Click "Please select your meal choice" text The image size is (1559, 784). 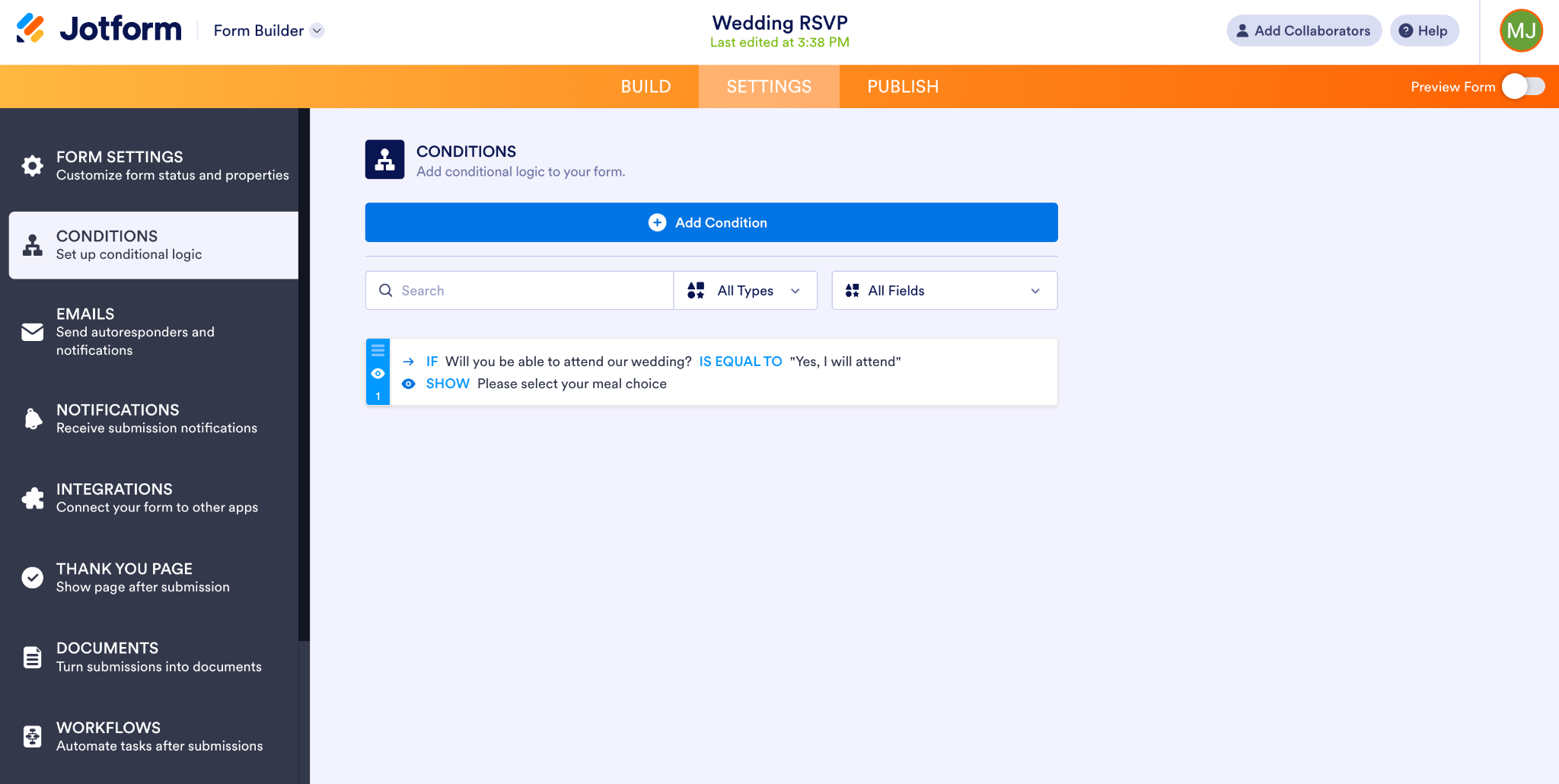pos(572,384)
